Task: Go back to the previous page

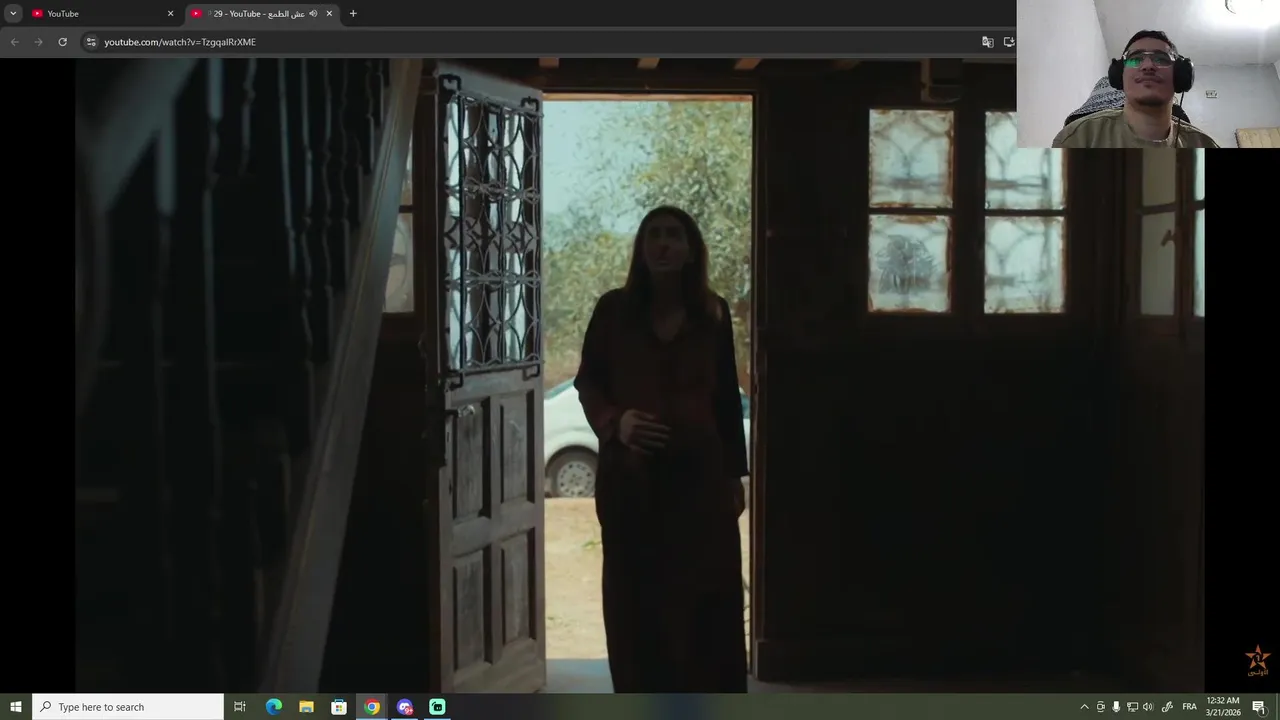Action: coord(14,42)
